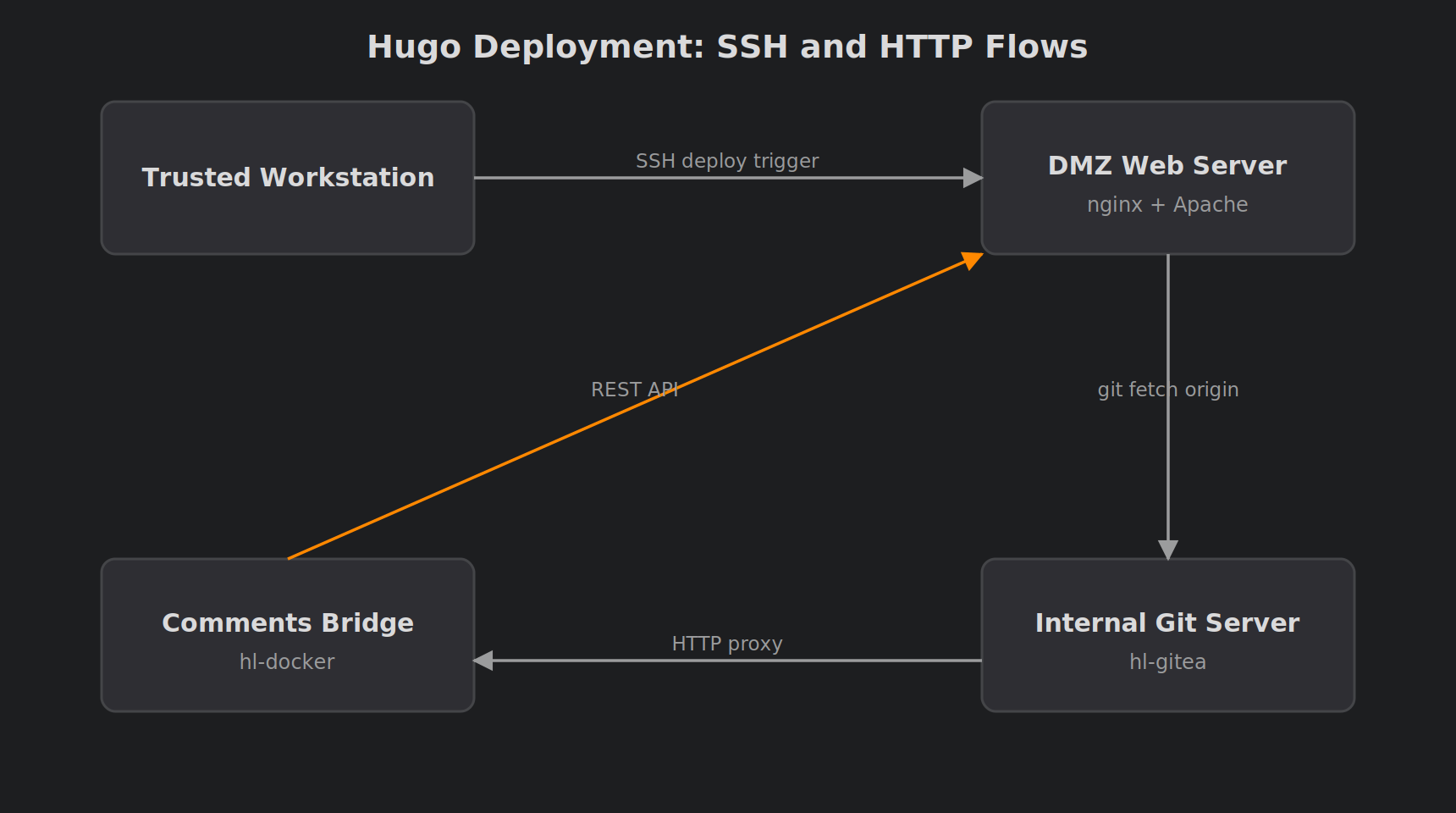
Task: Select the Trusted Workstation node
Action: 288,178
